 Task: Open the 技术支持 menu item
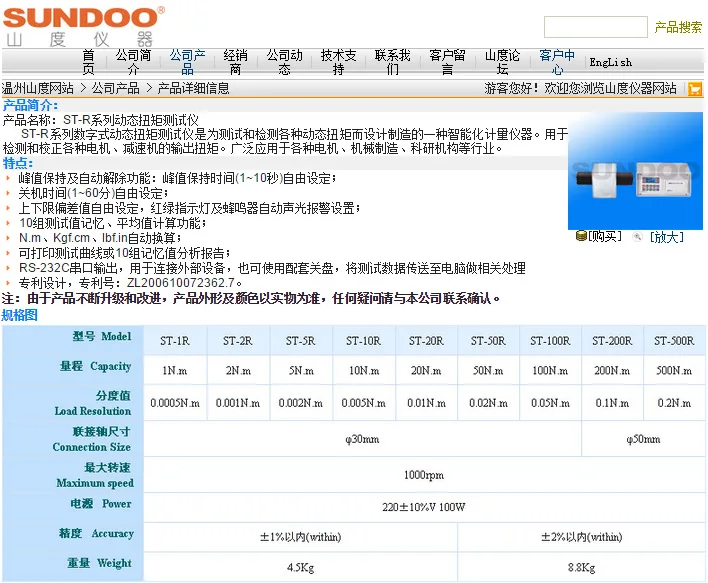(x=338, y=62)
